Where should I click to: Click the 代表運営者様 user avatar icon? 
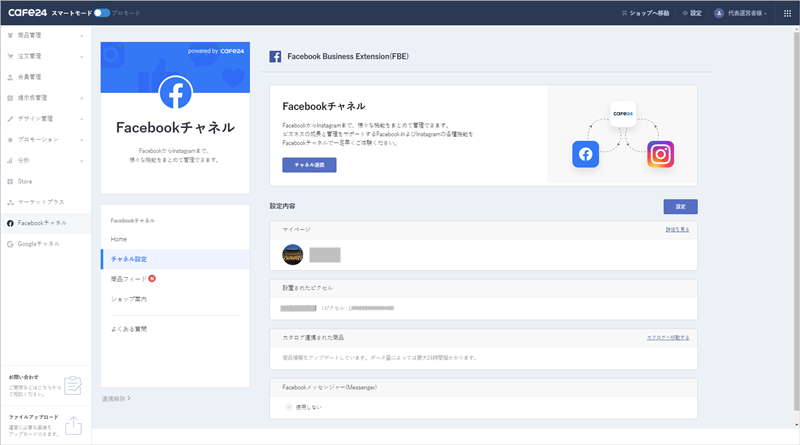719,13
